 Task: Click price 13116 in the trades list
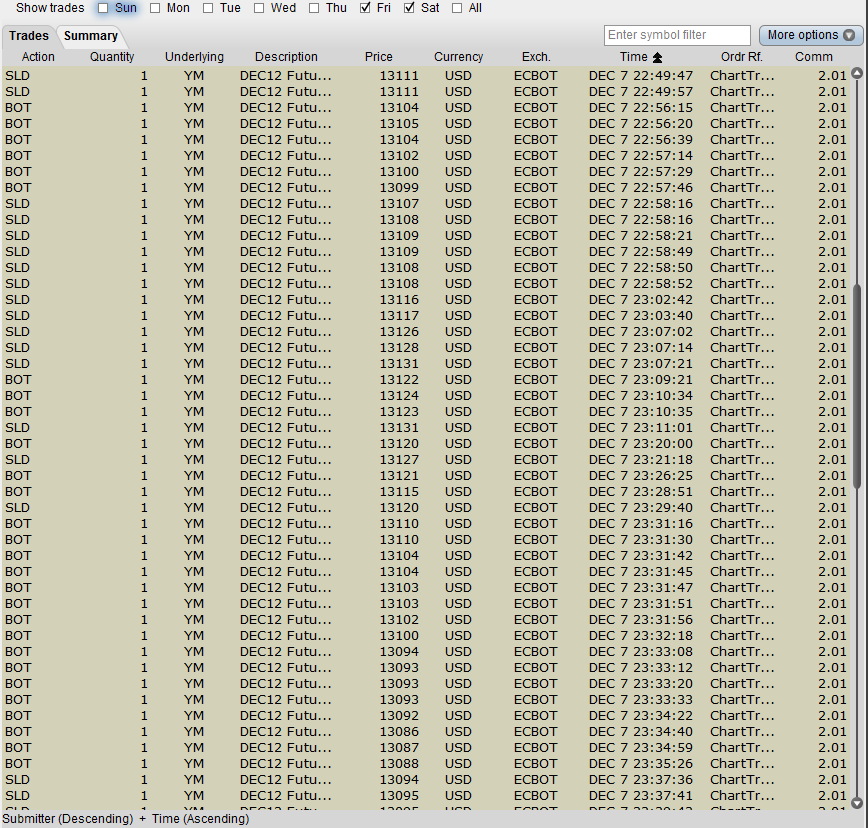pos(399,300)
